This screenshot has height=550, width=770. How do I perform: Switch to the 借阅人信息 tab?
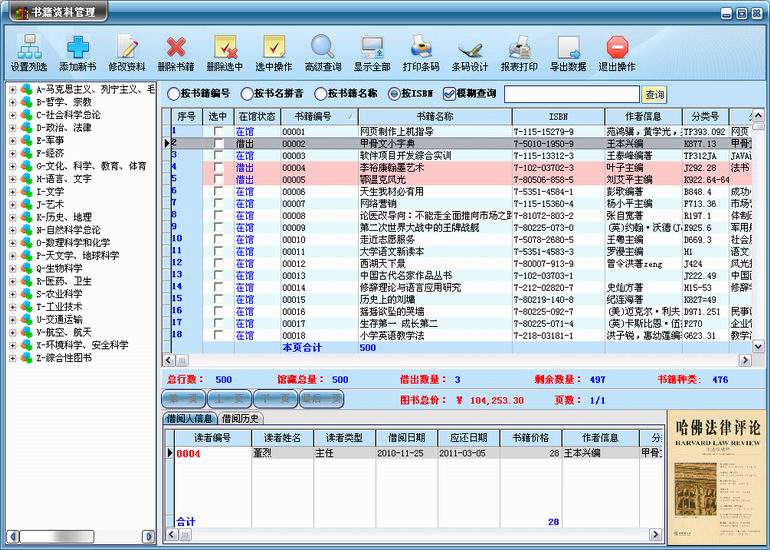pos(190,418)
